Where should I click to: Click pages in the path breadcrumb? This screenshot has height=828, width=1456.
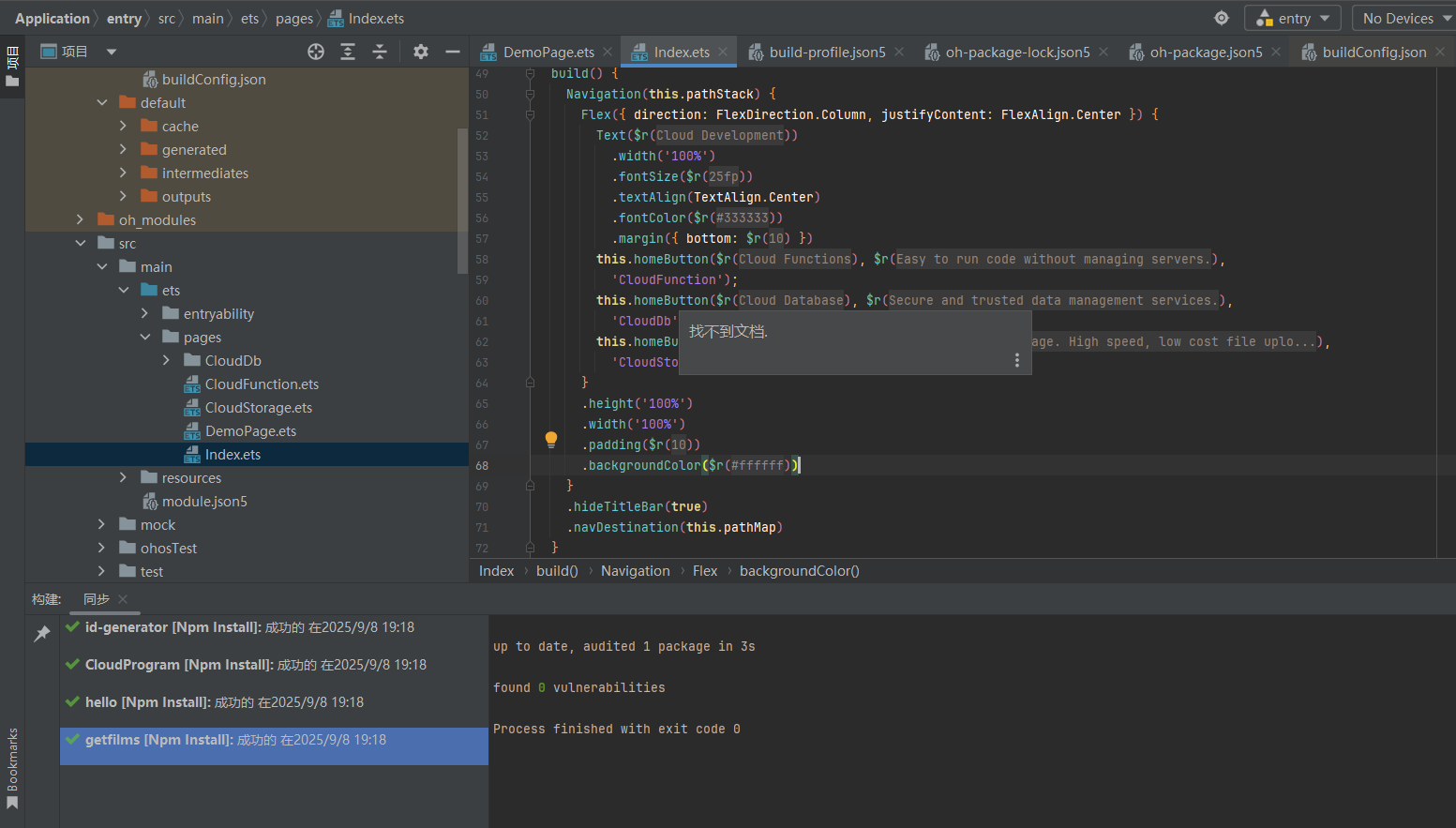coord(294,18)
